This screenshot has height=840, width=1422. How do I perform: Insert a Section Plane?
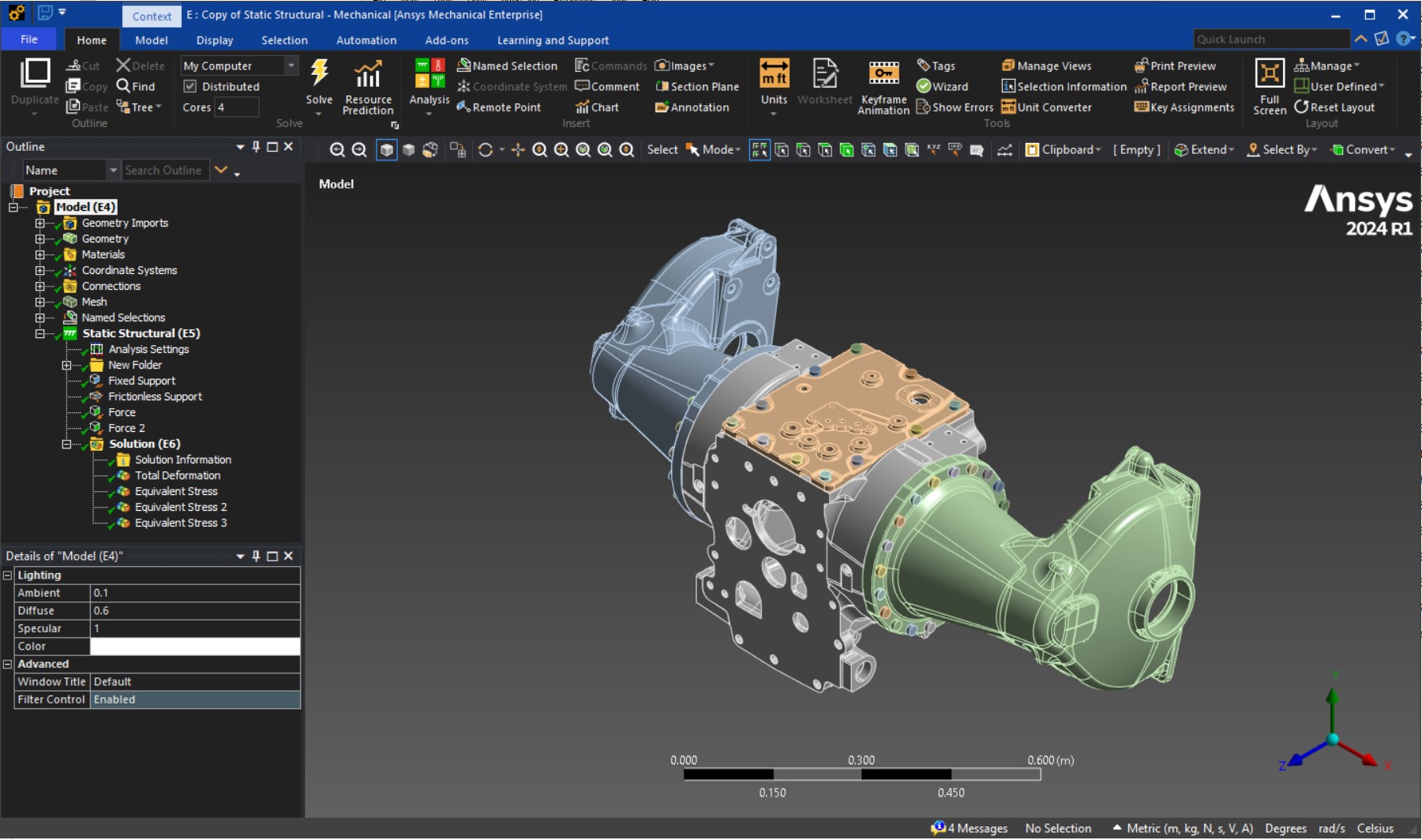point(697,86)
